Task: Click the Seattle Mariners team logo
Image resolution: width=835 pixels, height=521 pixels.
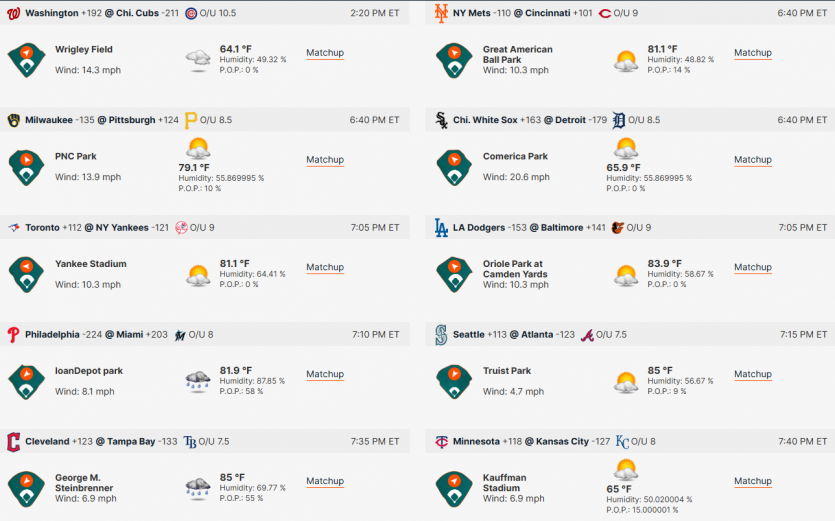Action: 441,335
